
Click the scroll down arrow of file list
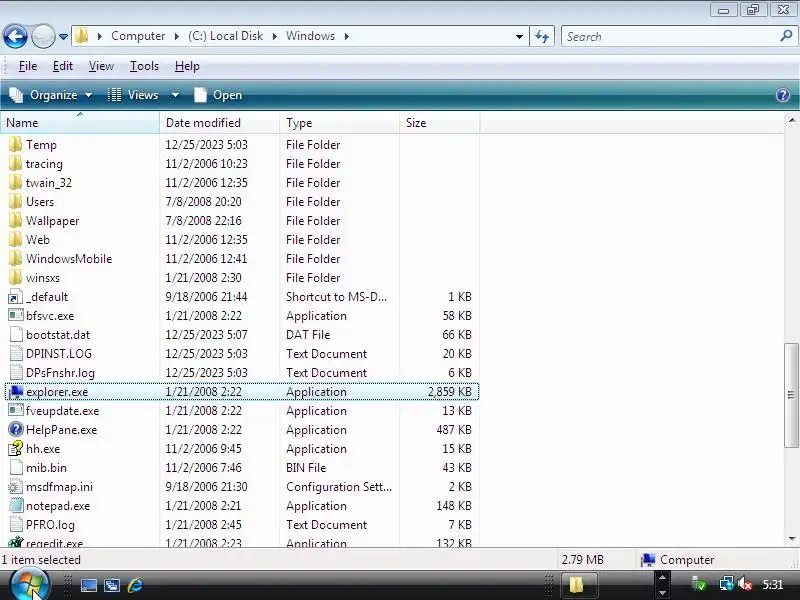click(791, 539)
